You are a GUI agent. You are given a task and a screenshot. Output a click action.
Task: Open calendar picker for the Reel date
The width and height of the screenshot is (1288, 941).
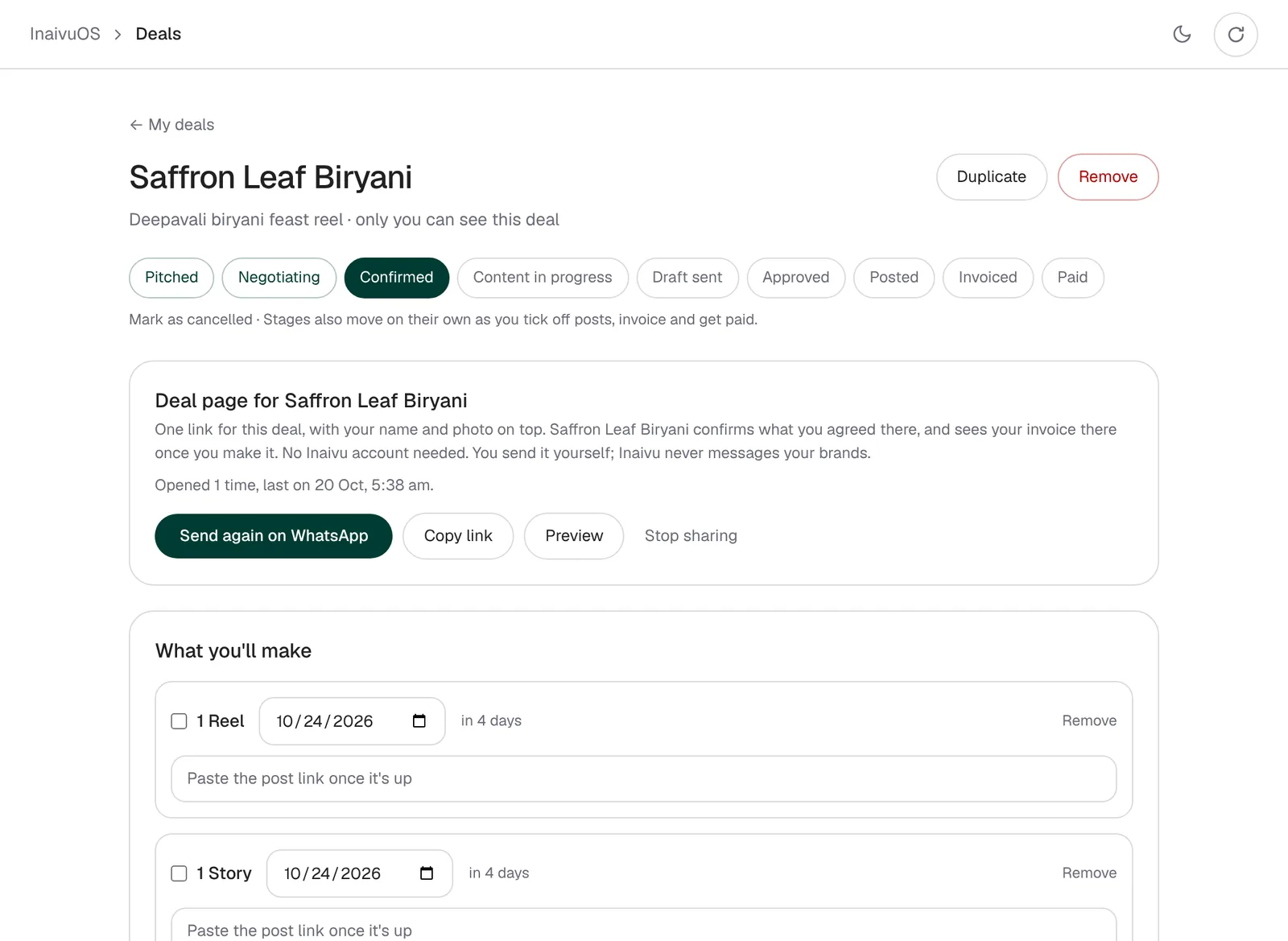(419, 720)
